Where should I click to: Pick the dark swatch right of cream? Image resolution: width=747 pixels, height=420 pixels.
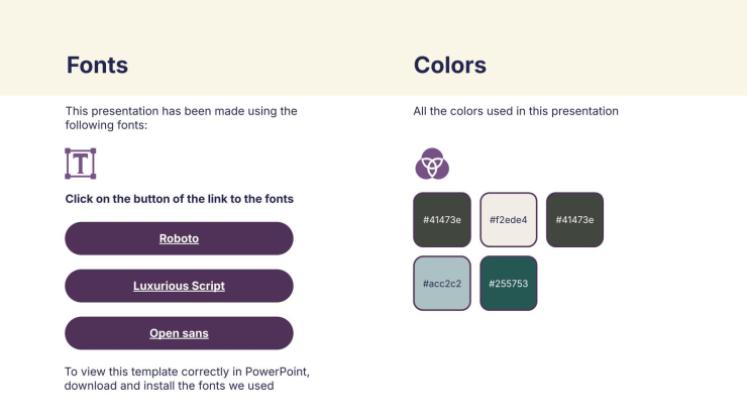coord(575,220)
